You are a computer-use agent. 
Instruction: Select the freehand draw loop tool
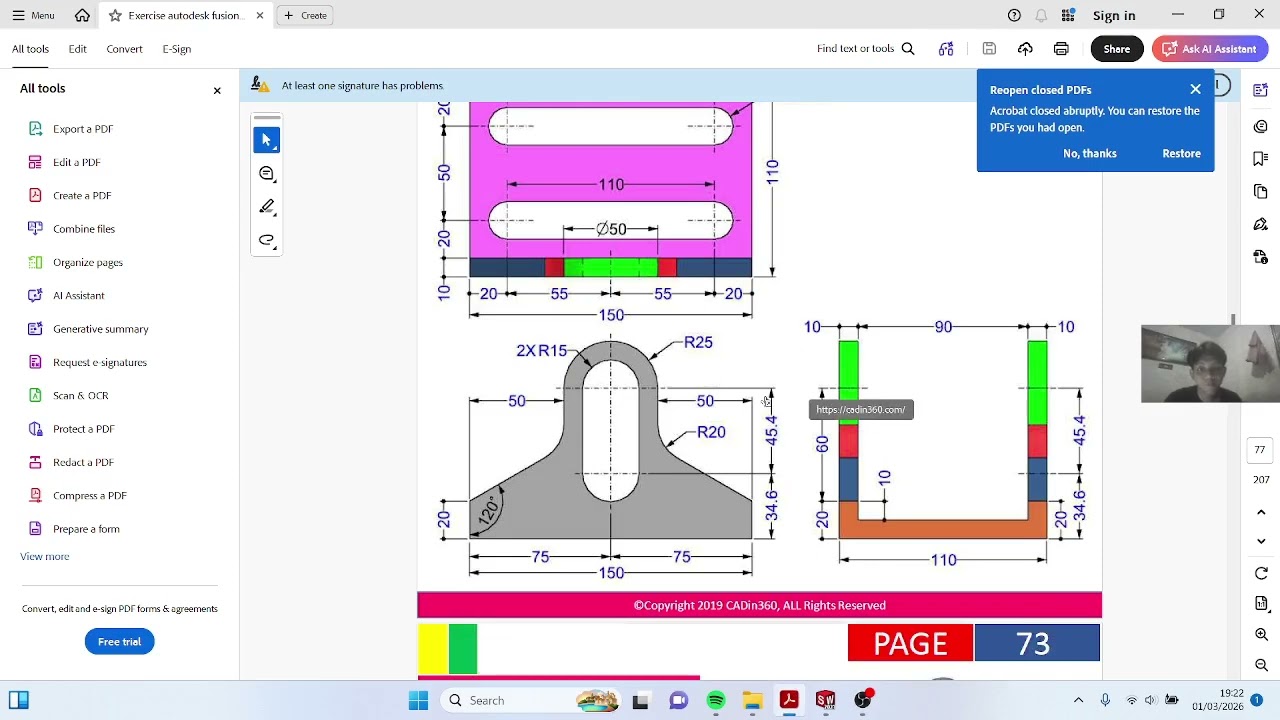coord(266,240)
